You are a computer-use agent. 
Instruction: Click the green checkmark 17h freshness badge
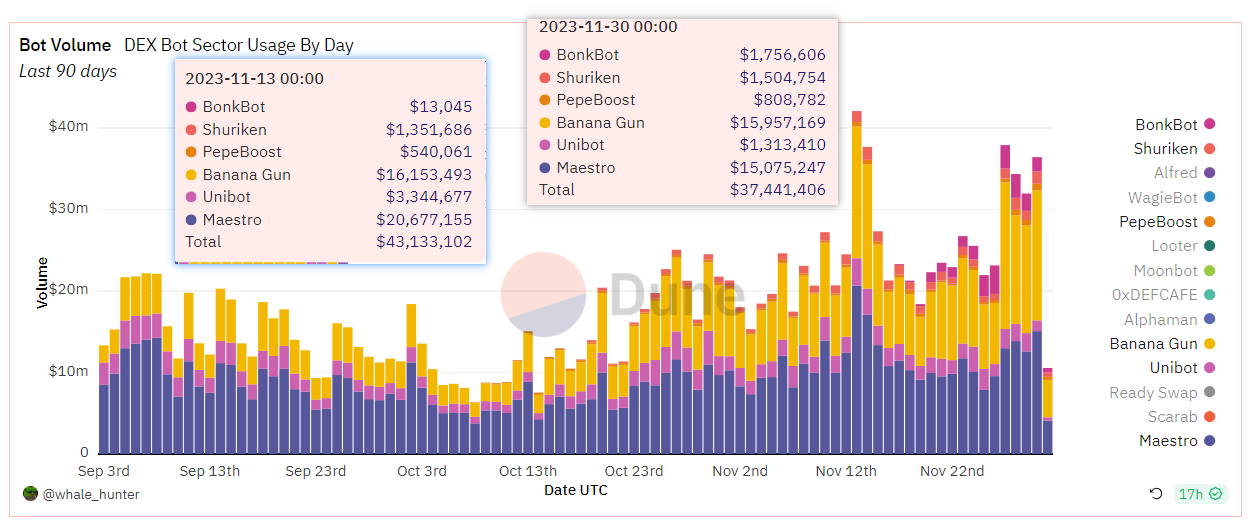tap(1200, 494)
